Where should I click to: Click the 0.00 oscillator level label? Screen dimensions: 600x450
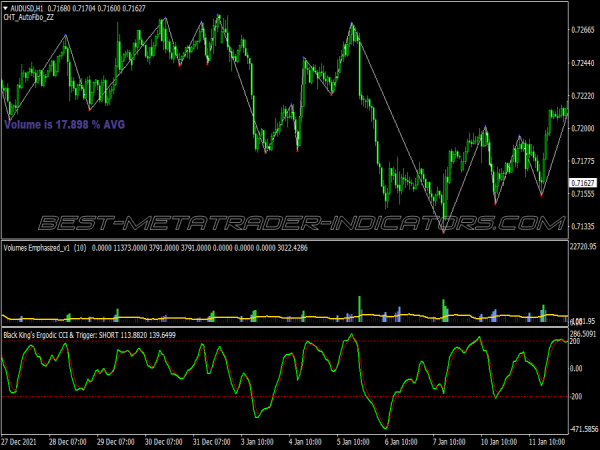(576, 368)
